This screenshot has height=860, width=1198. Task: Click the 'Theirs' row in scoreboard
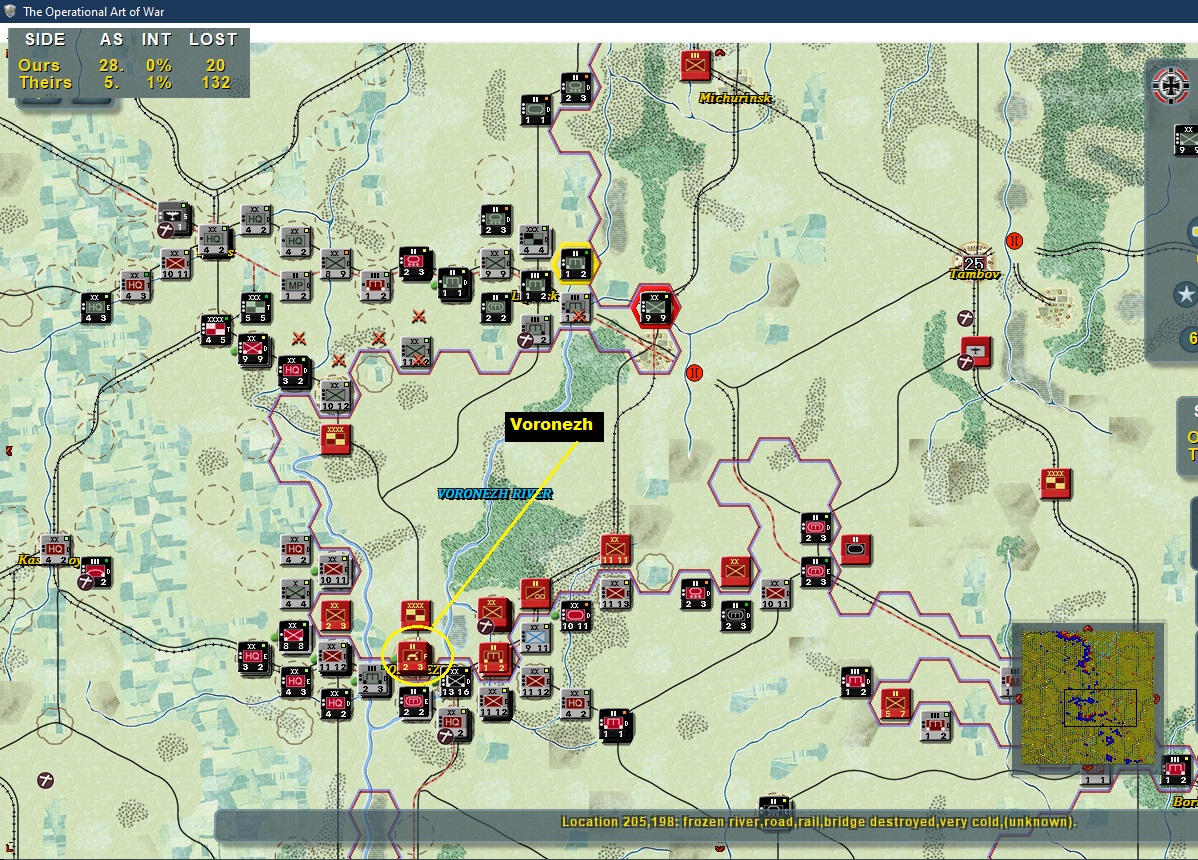[123, 82]
